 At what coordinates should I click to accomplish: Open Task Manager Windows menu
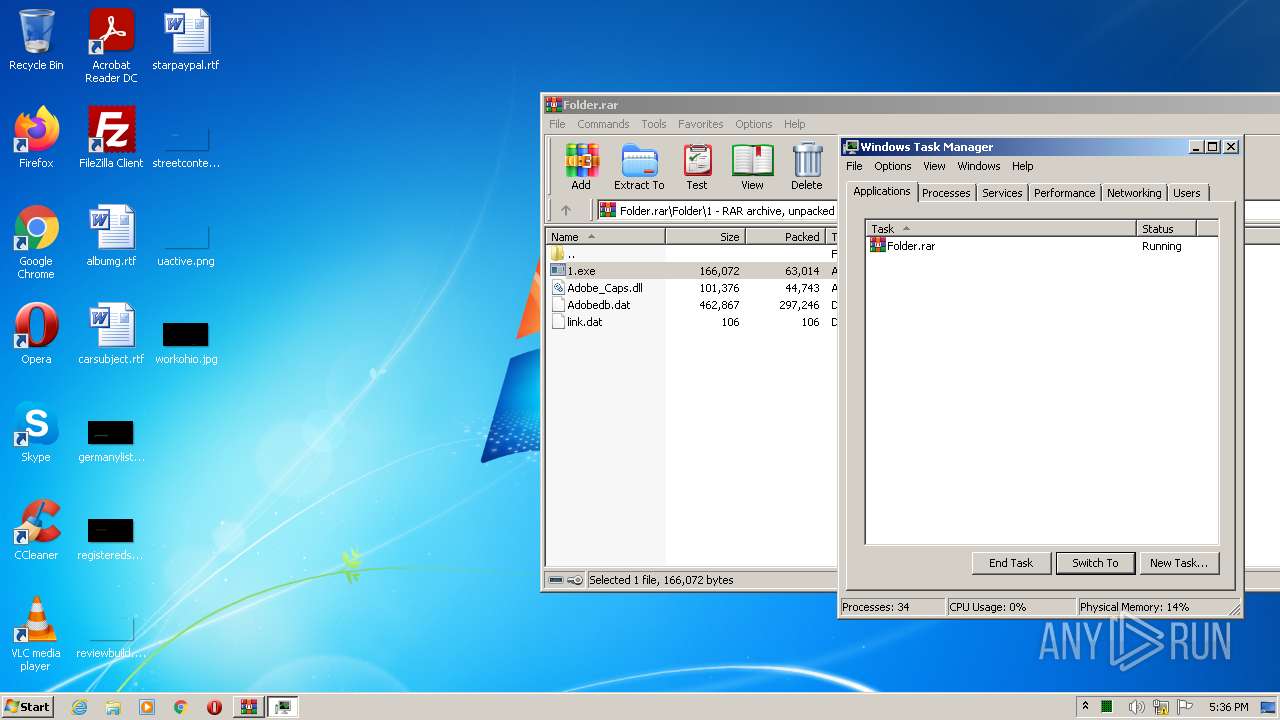[979, 166]
